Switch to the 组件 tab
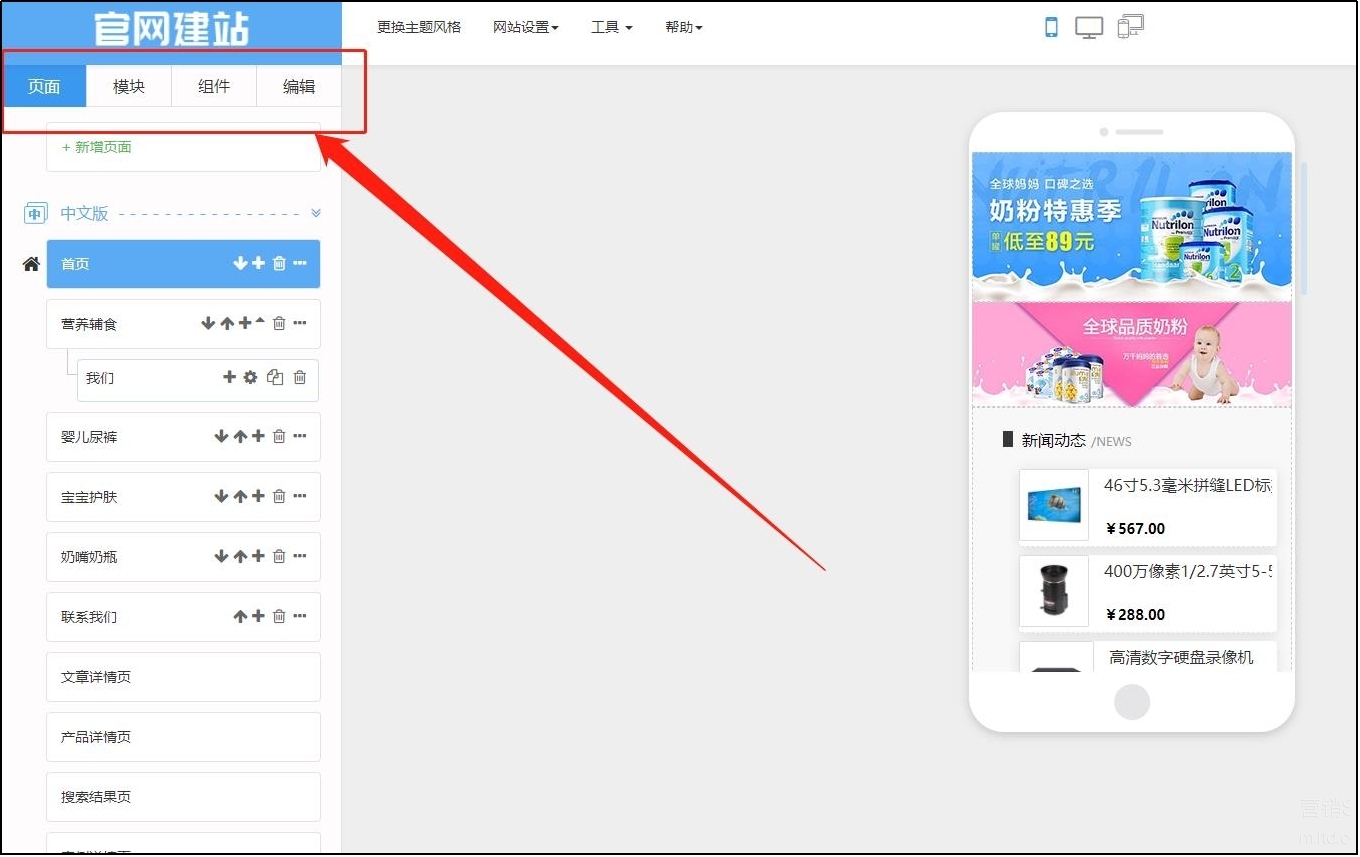The width and height of the screenshot is (1360, 857). point(214,87)
